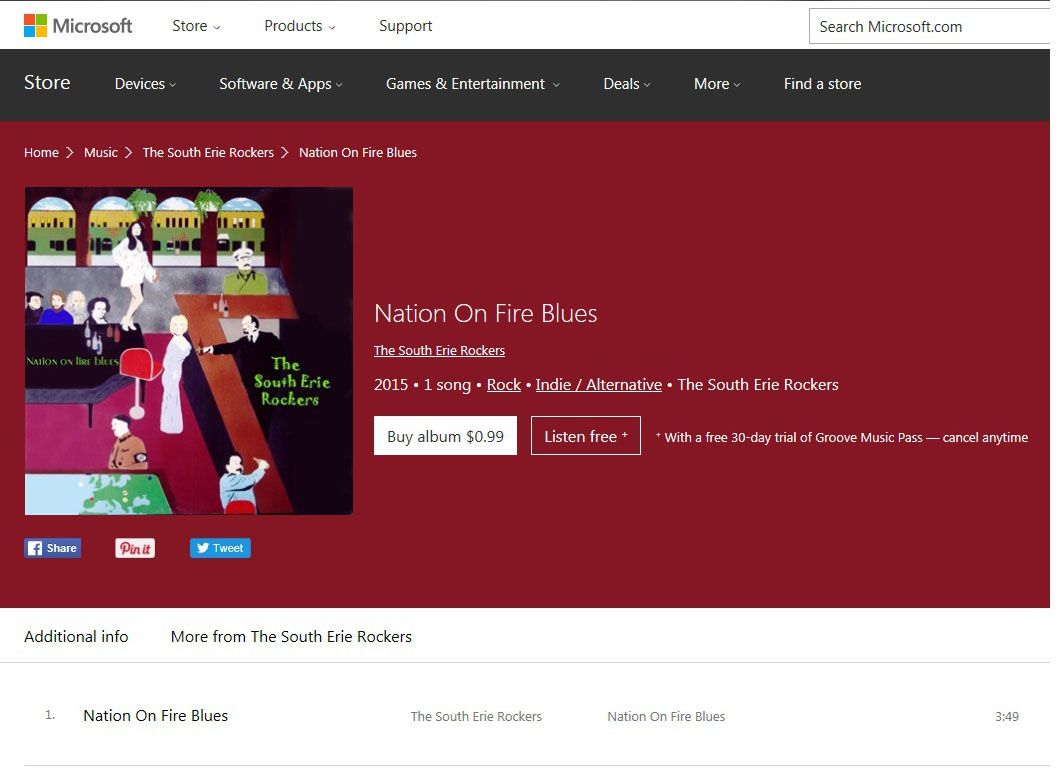Click the Nation On Fire Blues album heading

(x=485, y=314)
